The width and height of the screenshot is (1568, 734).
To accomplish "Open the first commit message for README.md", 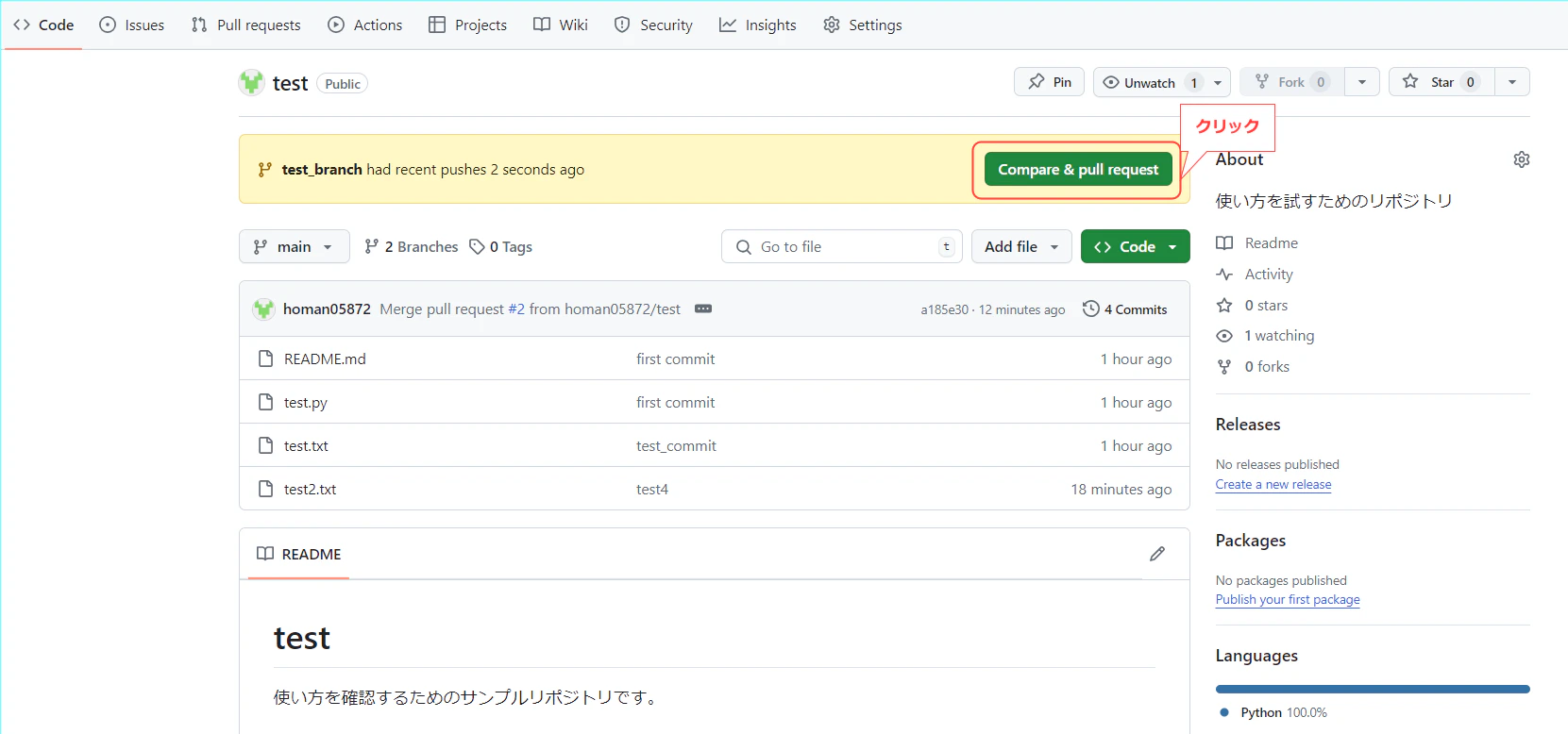I will click(675, 359).
